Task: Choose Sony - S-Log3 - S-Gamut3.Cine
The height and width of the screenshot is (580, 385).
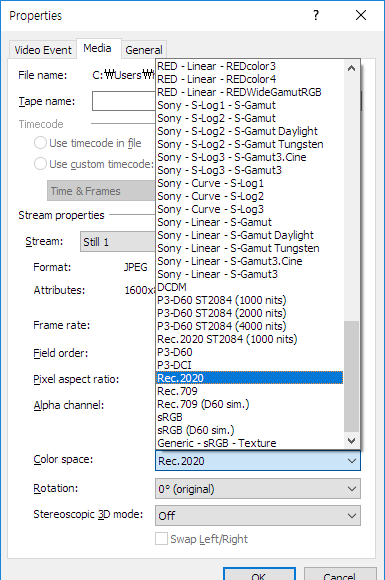Action: coord(250,157)
